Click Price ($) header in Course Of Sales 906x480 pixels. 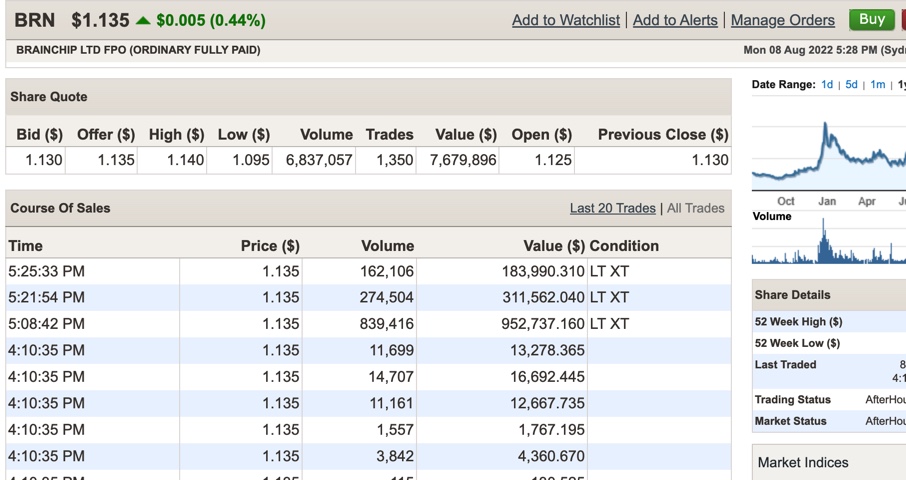pyautogui.click(x=269, y=245)
